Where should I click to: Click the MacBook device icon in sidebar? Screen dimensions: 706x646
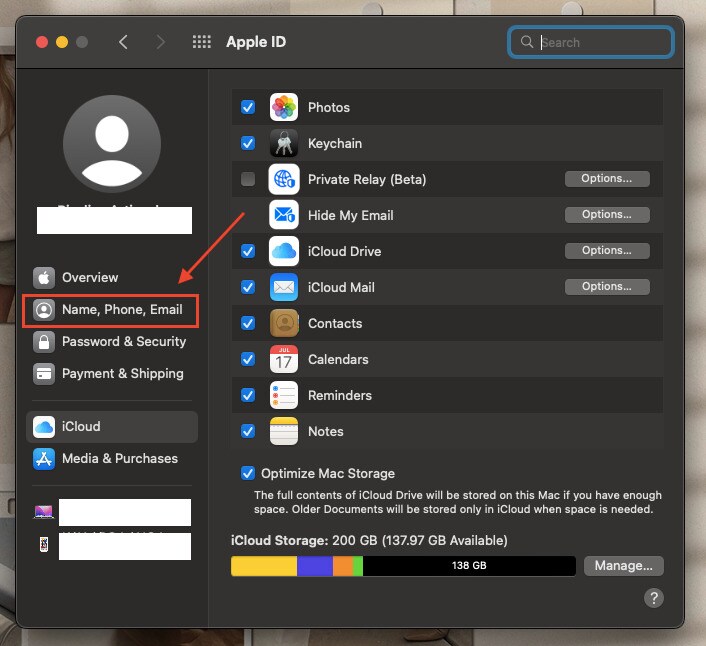(44, 512)
